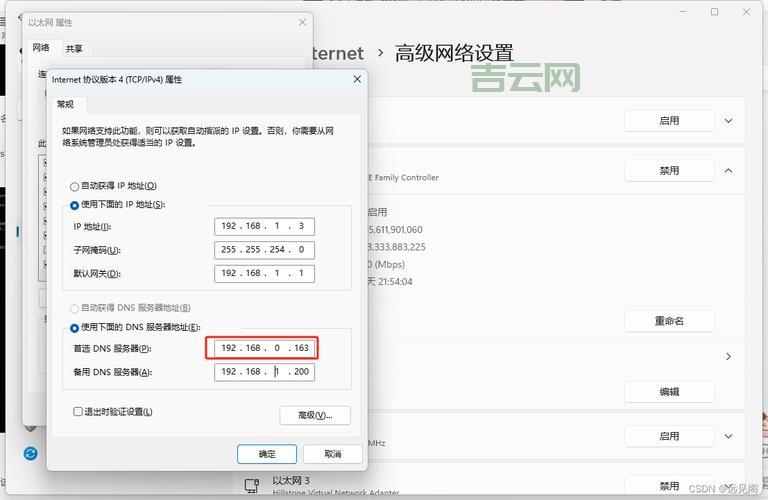Image resolution: width=768 pixels, height=500 pixels.
Task: Click the 重命名 button
Action: pyautogui.click(x=669, y=321)
